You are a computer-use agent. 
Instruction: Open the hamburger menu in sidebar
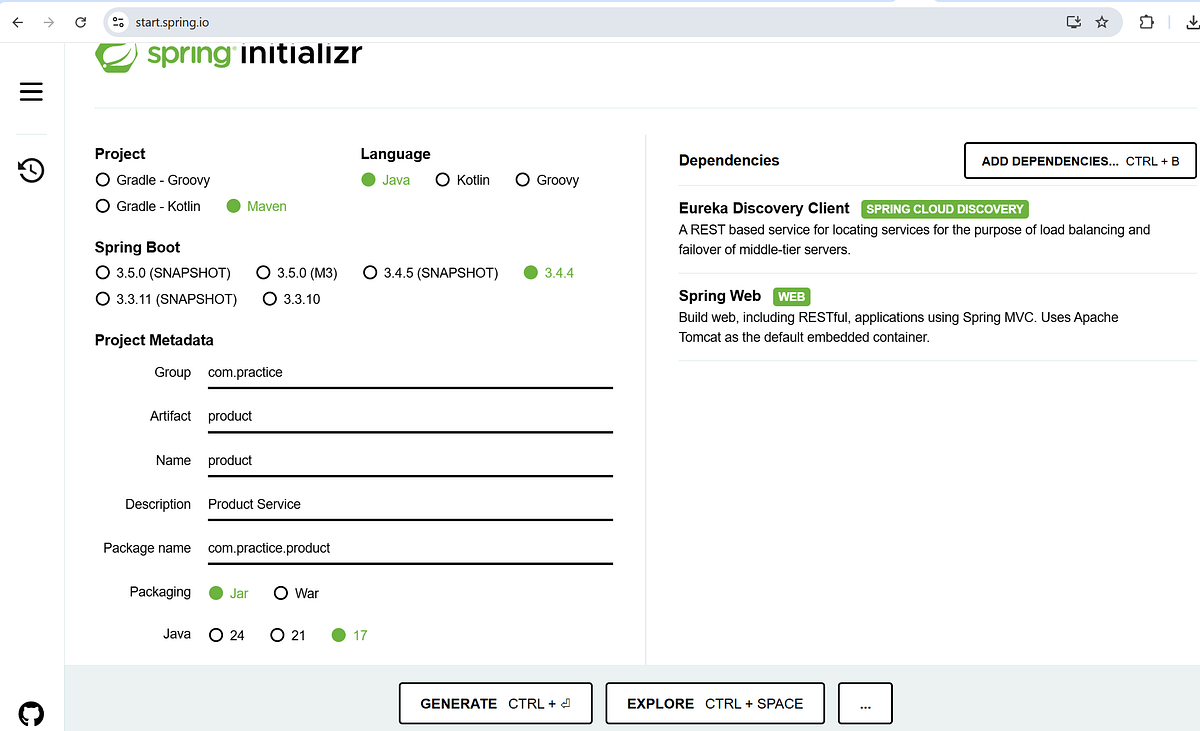point(31,92)
